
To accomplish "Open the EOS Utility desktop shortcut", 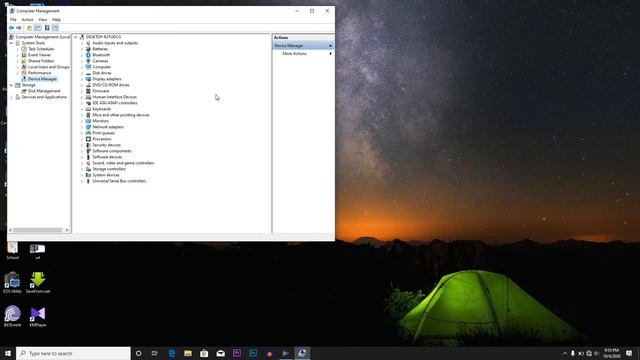I will coord(12,282).
